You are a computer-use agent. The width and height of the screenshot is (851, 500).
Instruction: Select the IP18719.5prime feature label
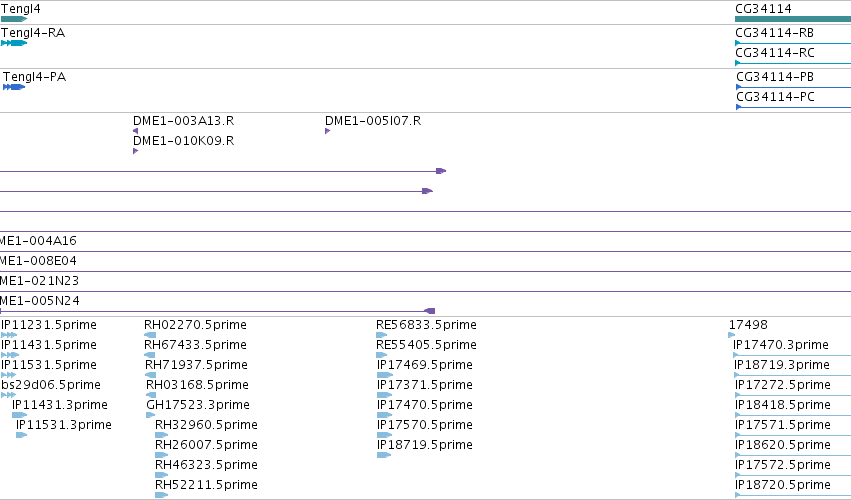[x=424, y=445]
